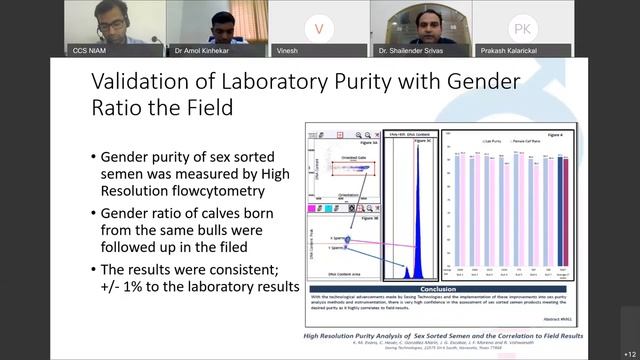Image resolution: width=640 pixels, height=360 pixels.
Task: Click the slide title "Validation of Laboratory Purity with Gender"
Action: pos(306,81)
